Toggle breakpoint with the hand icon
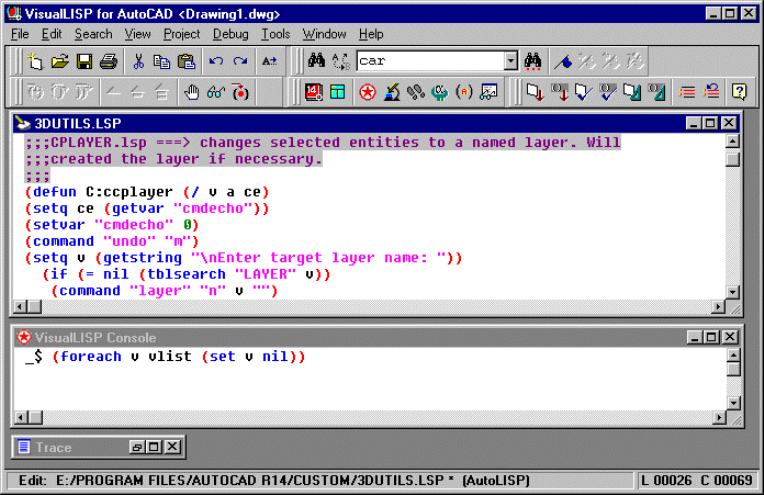The width and height of the screenshot is (764, 495). click(191, 92)
